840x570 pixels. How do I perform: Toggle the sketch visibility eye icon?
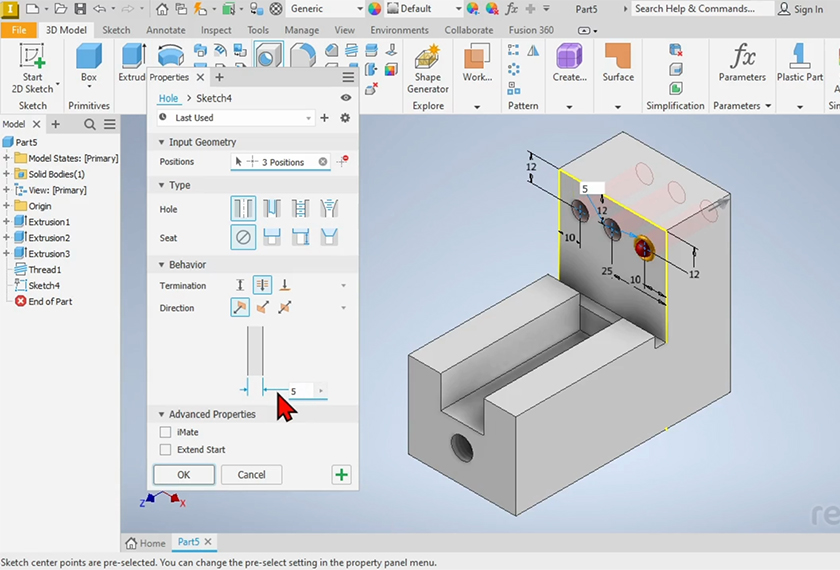pos(346,98)
